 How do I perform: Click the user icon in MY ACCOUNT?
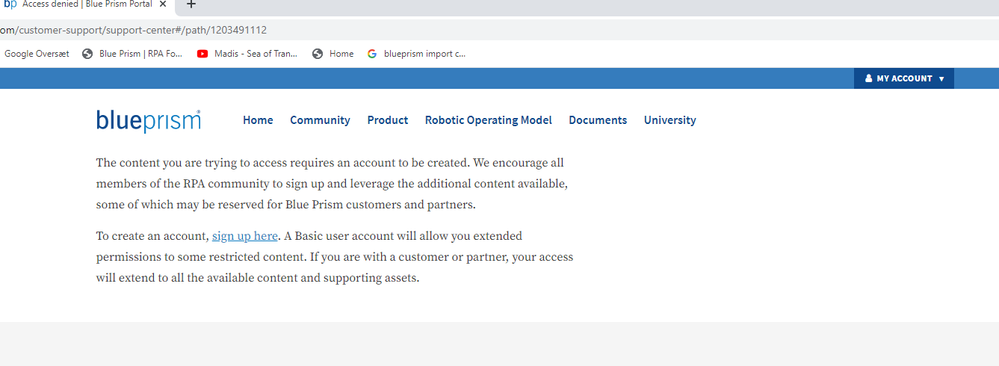(x=868, y=78)
